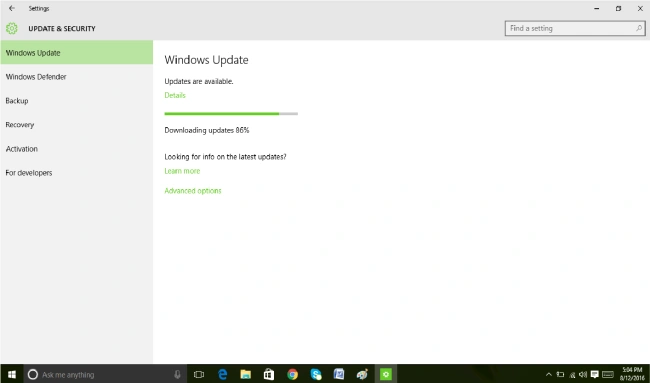
Task: Open Windows Defender settings
Action: pos(77,77)
